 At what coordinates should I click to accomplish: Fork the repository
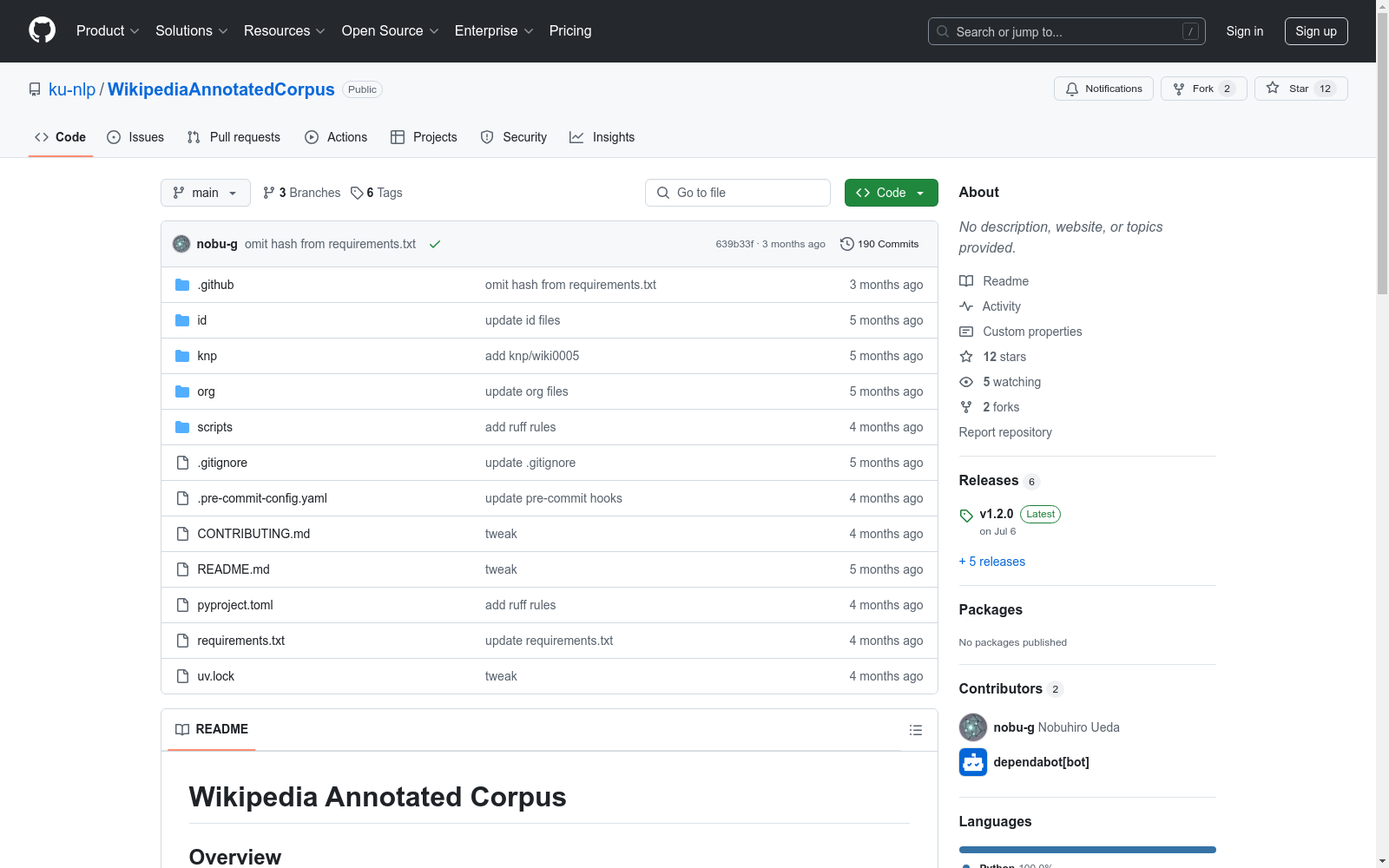pos(1203,89)
